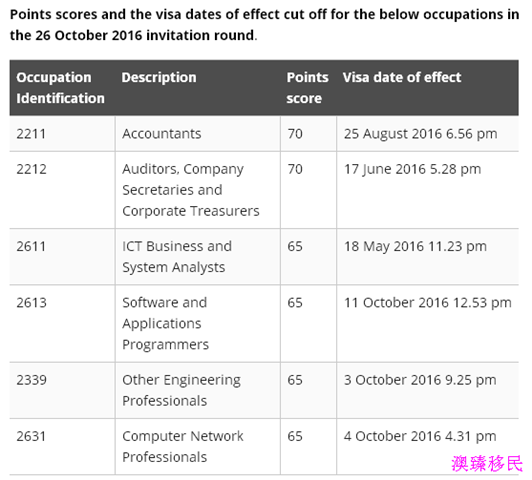Click 11 October 2016 12.53 pm date

(428, 303)
